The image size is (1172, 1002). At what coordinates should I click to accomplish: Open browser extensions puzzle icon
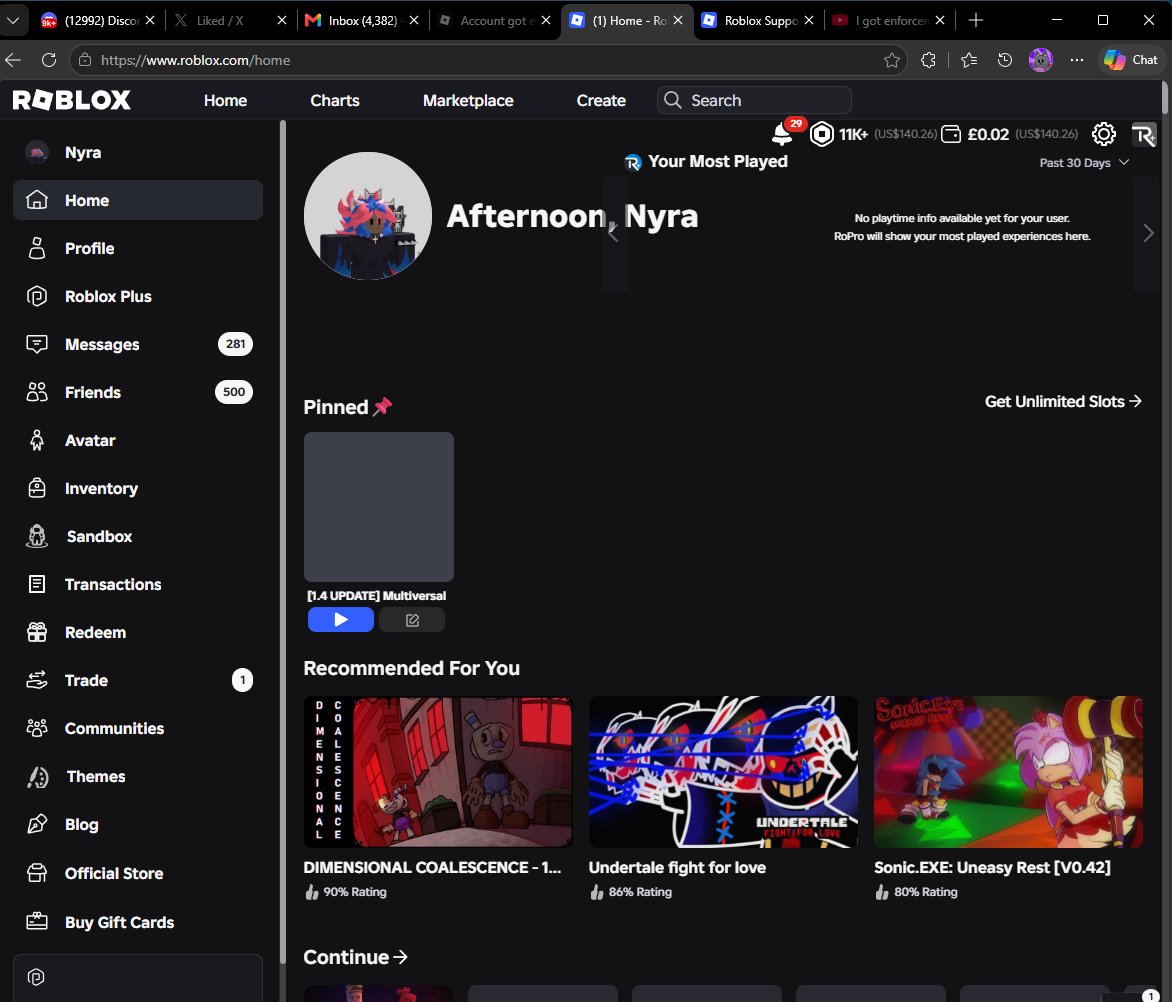point(928,60)
